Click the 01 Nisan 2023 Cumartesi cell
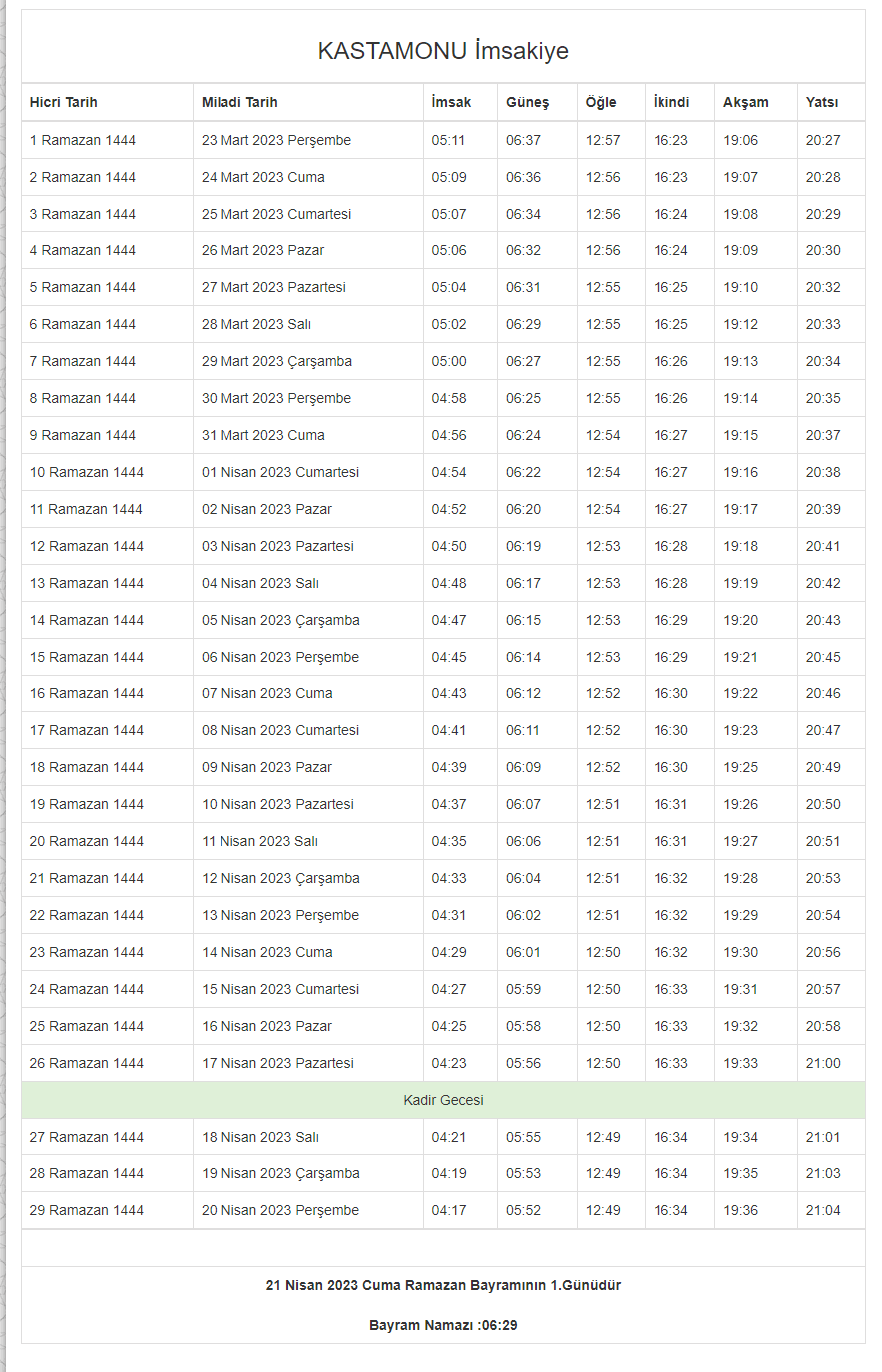The height and width of the screenshot is (1372, 882). tap(280, 472)
